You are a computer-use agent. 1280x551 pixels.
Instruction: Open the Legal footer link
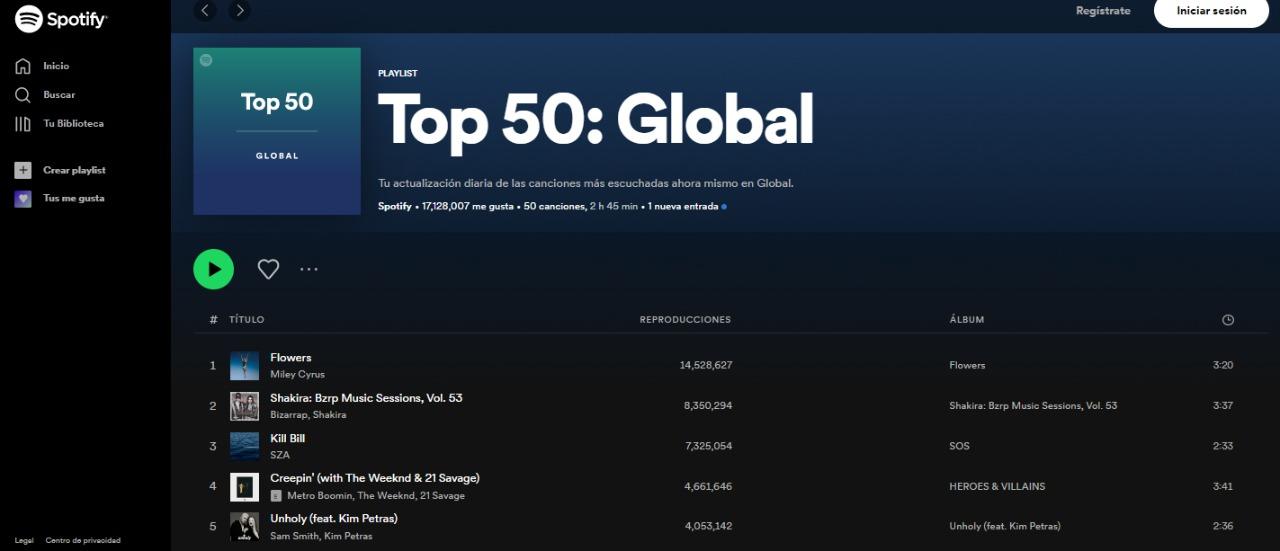24,541
